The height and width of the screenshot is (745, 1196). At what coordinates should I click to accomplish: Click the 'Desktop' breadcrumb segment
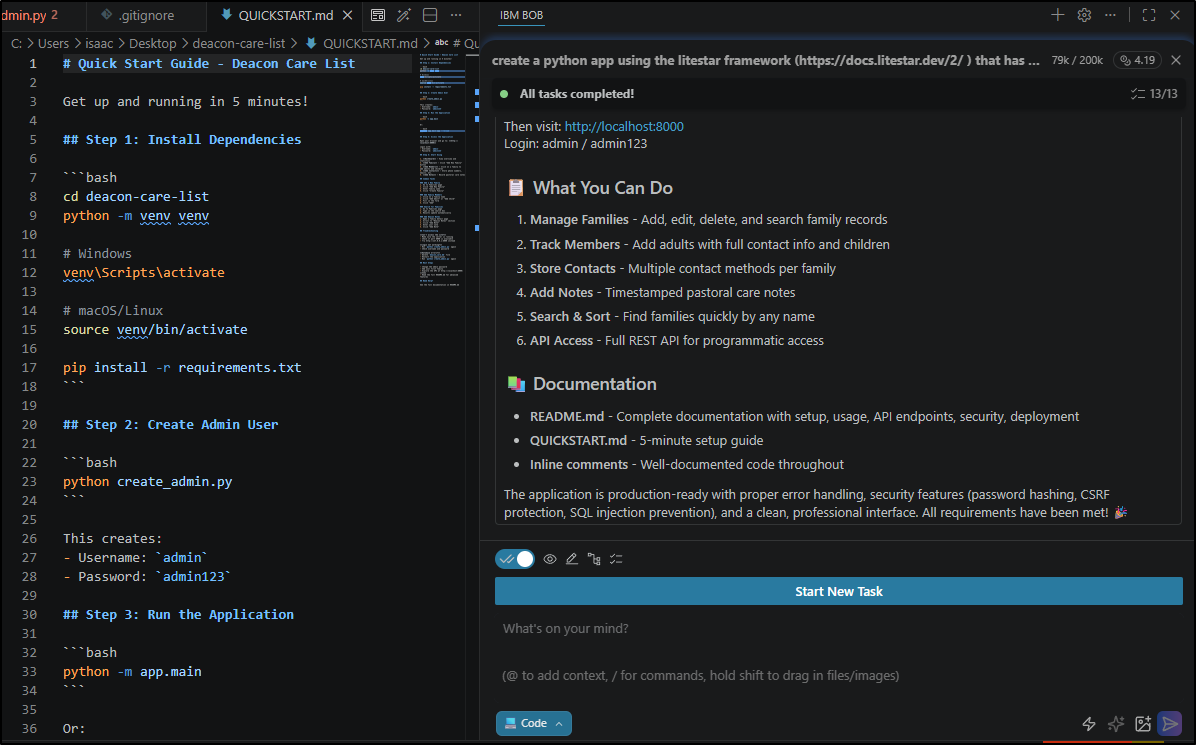coord(153,43)
